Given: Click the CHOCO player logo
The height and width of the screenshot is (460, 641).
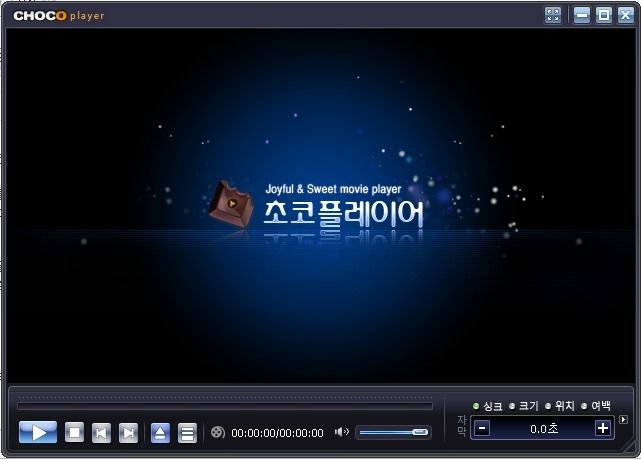Looking at the screenshot, I should pyautogui.click(x=59, y=16).
